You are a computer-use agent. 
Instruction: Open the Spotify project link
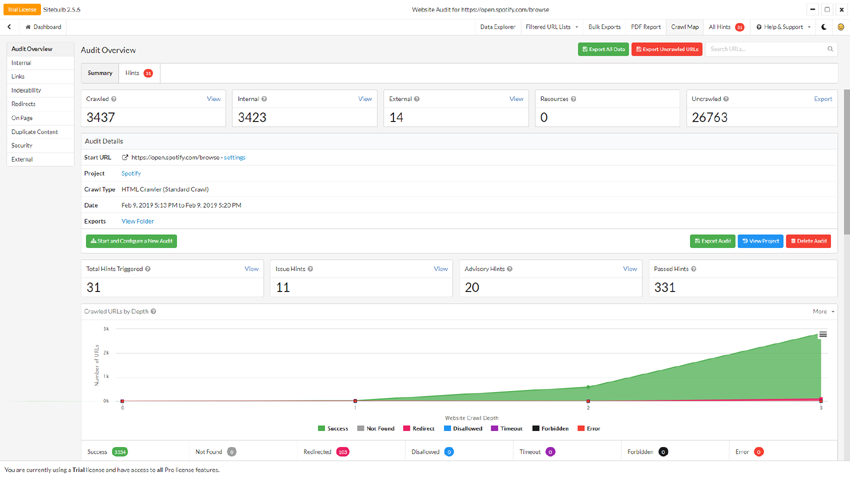pyautogui.click(x=131, y=173)
